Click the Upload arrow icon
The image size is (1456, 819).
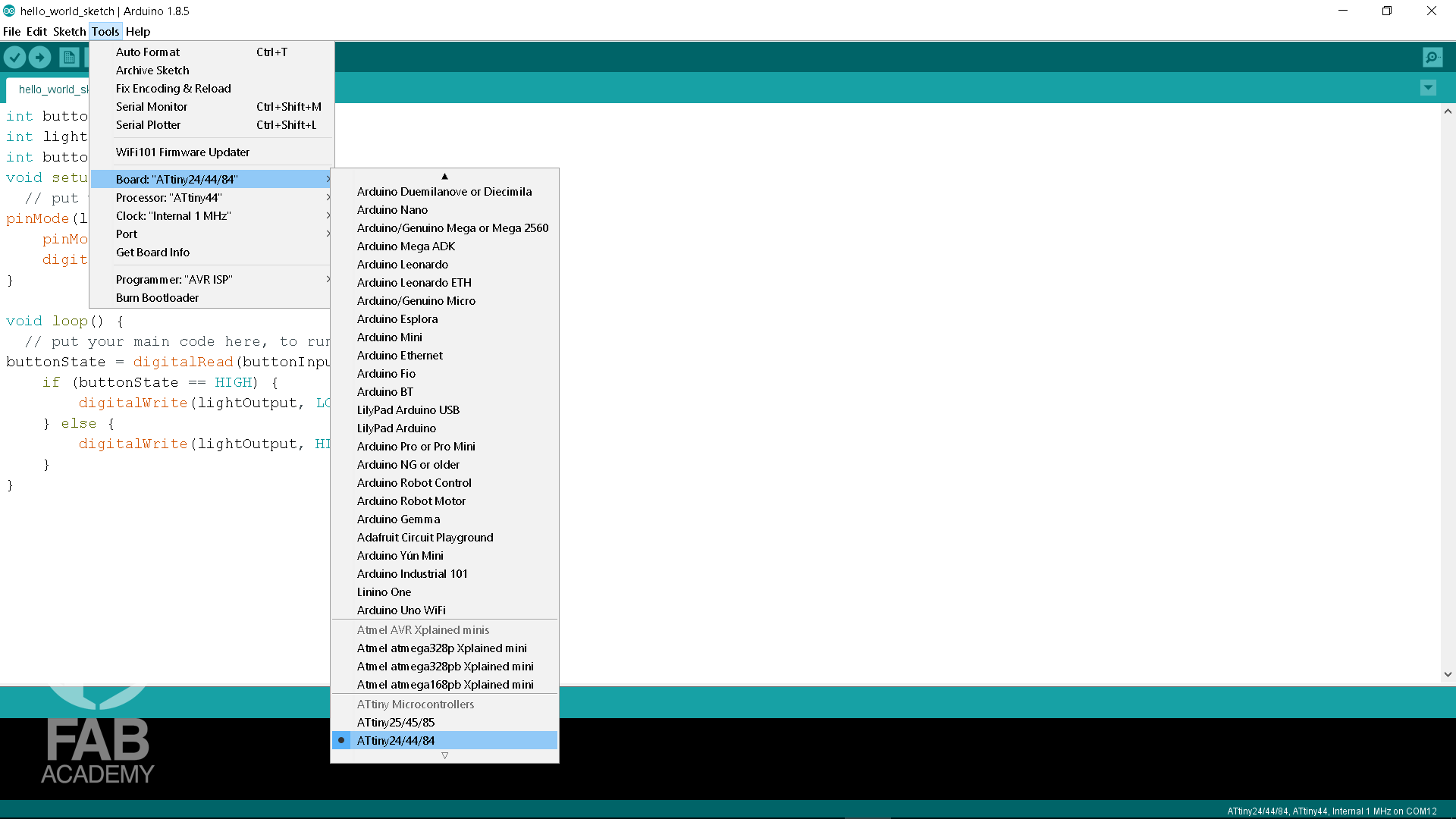pyautogui.click(x=39, y=57)
